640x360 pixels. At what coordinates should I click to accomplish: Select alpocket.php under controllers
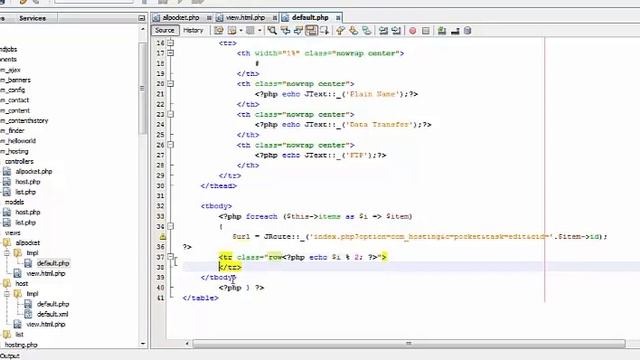34,171
